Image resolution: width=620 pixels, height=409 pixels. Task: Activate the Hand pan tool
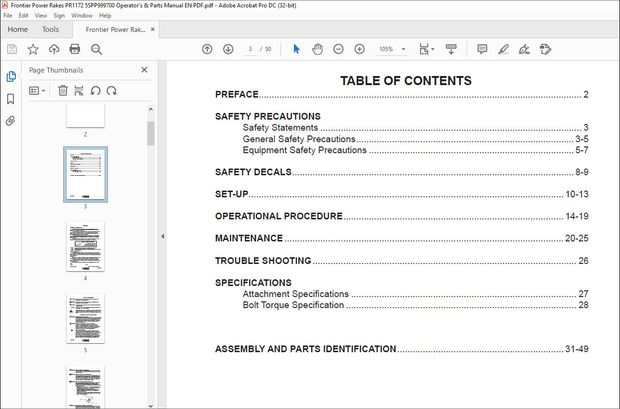click(x=317, y=49)
